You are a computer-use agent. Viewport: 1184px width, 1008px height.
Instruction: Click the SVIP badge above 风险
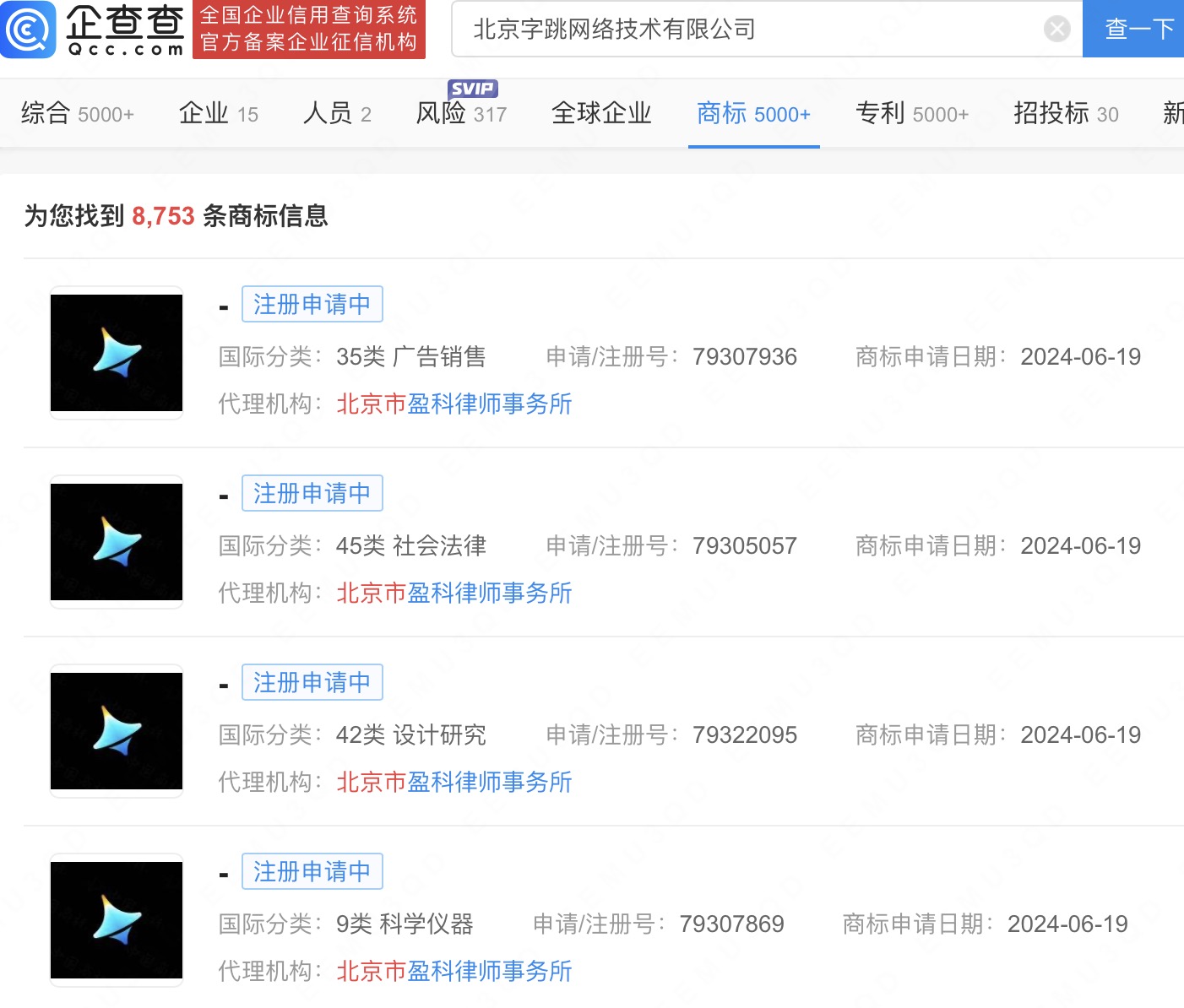coord(472,89)
